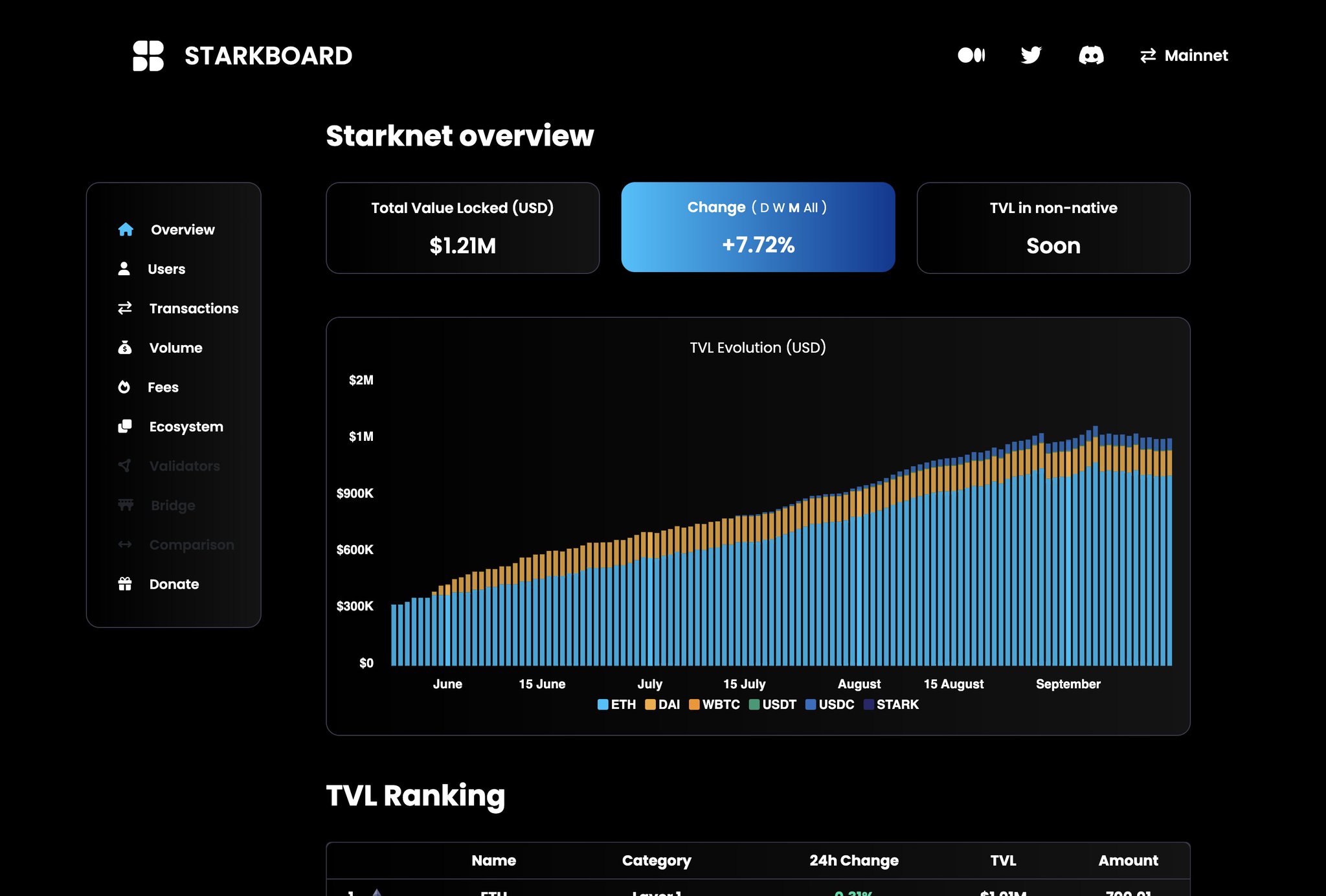
Task: Click the Transactions arrows icon
Action: [125, 308]
